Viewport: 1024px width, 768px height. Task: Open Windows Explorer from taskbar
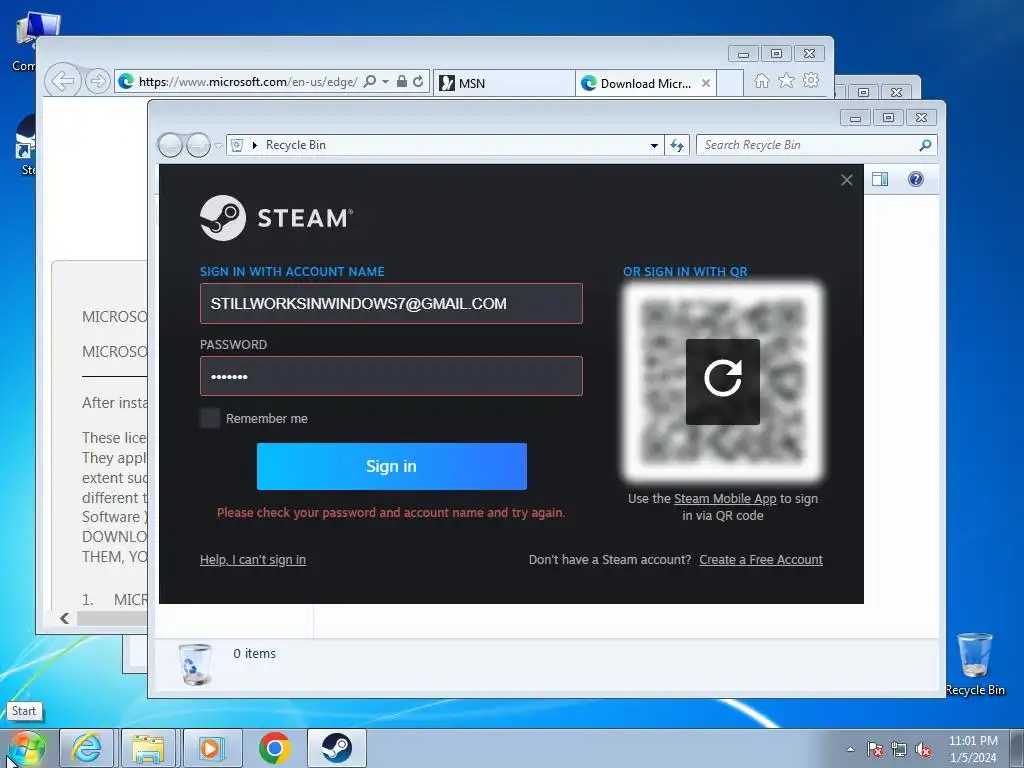point(148,748)
